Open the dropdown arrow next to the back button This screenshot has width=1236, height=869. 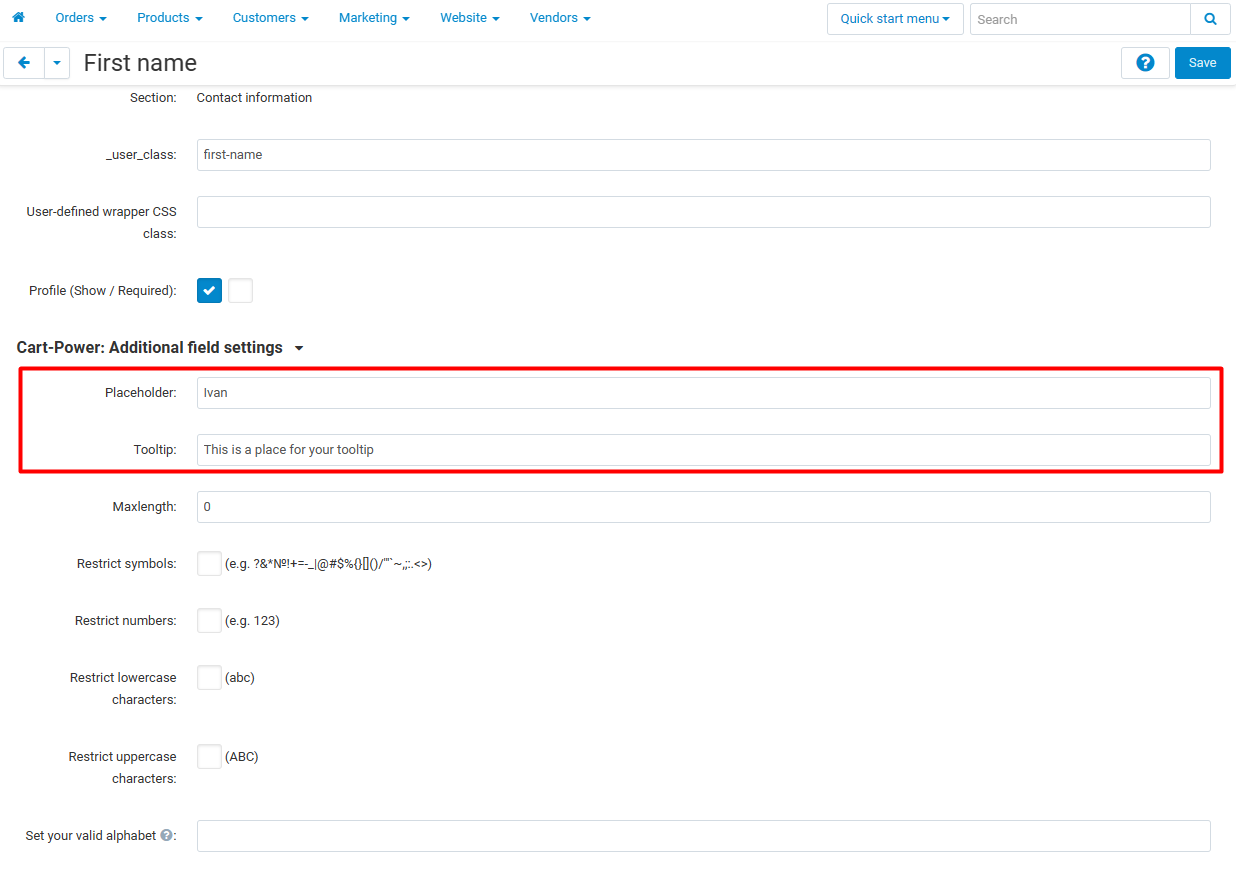[x=56, y=62]
